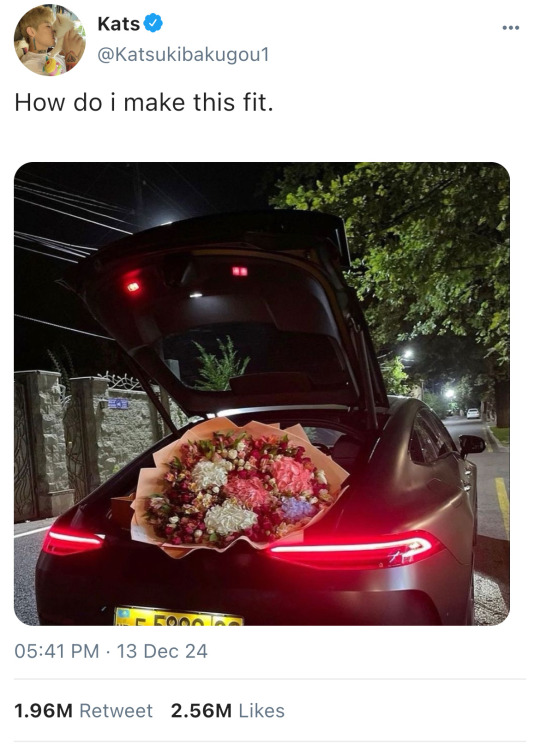Click the right glowing red taillight

[356, 549]
